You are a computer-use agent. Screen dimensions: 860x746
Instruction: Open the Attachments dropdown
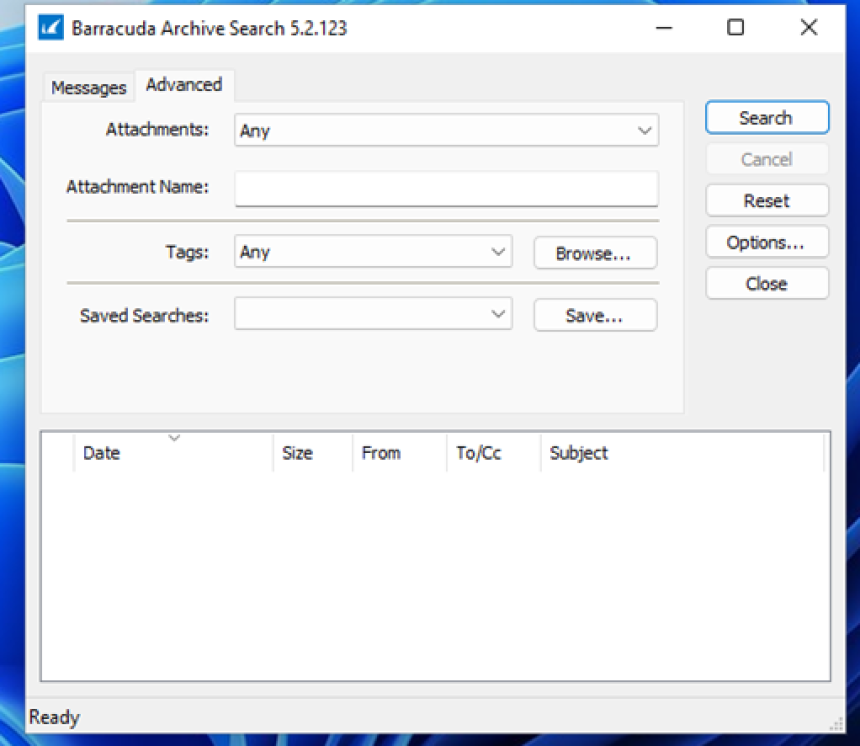click(x=446, y=130)
